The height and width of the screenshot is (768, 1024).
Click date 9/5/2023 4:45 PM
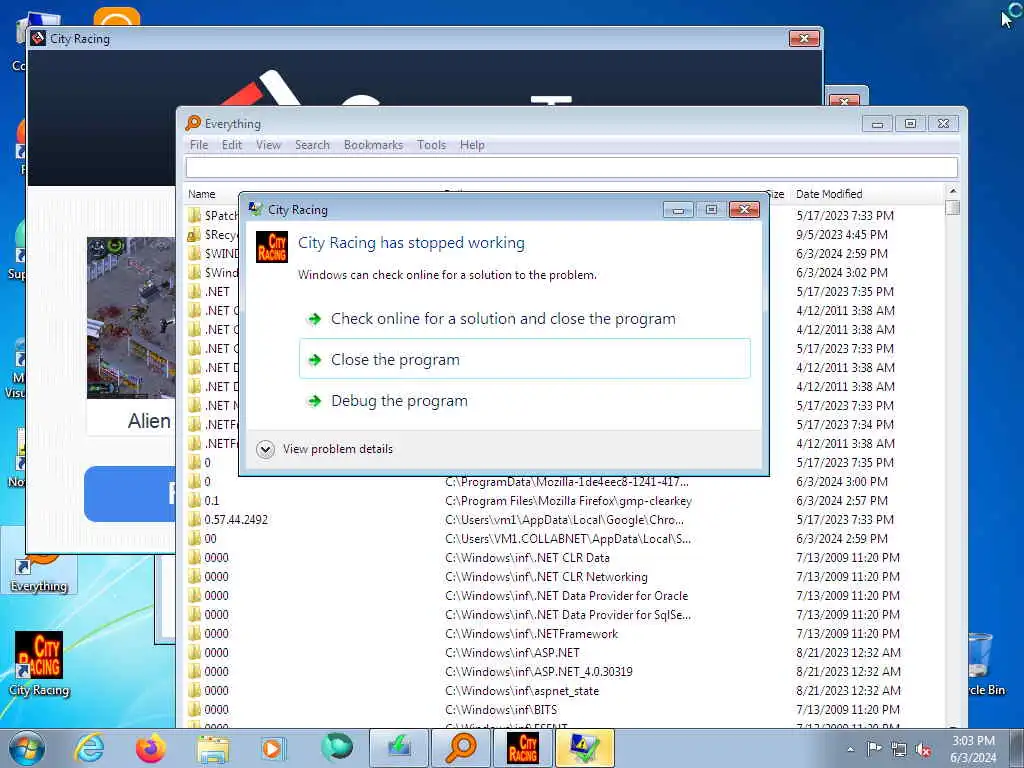(842, 234)
